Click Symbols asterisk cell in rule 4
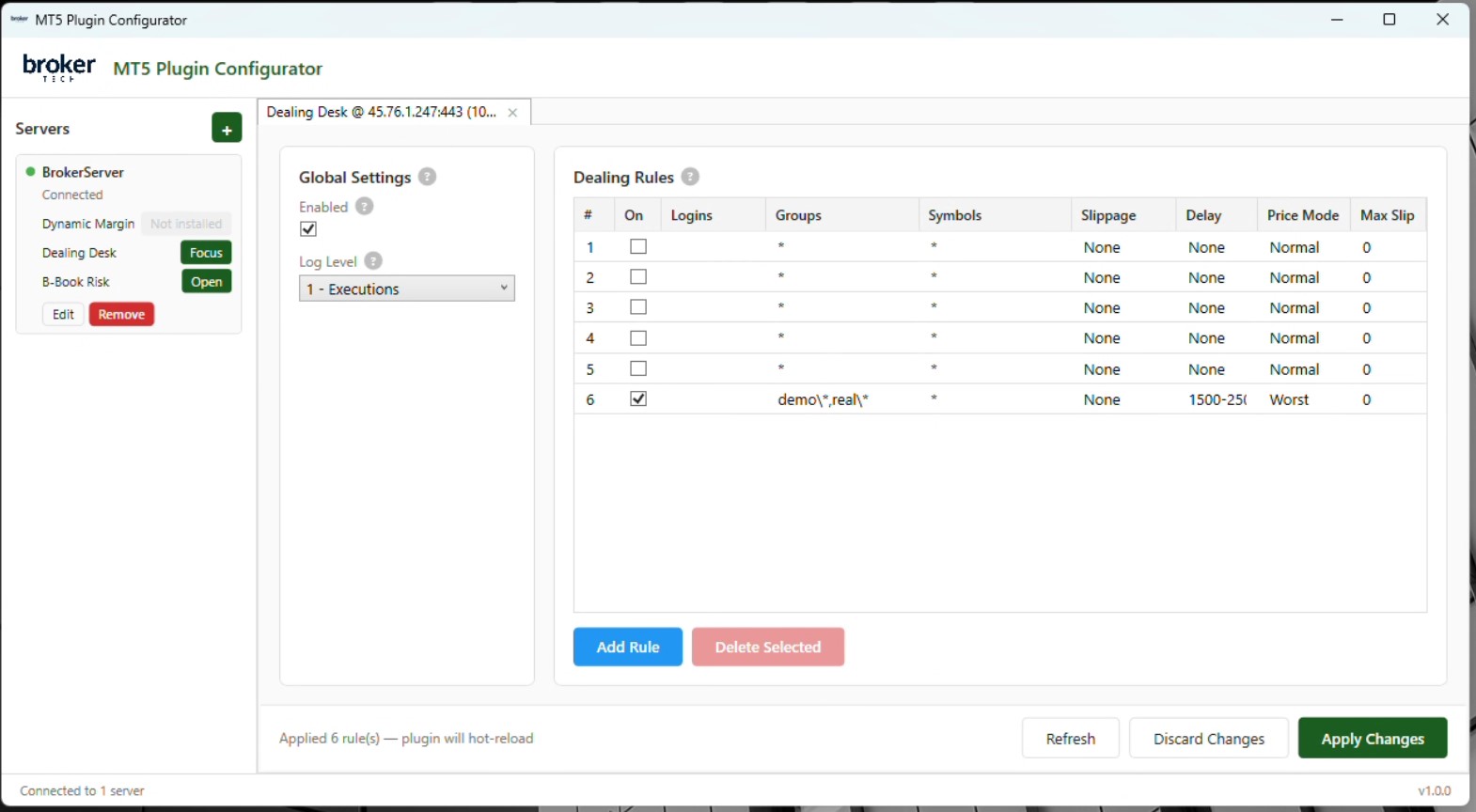The width and height of the screenshot is (1476, 812). click(x=995, y=338)
